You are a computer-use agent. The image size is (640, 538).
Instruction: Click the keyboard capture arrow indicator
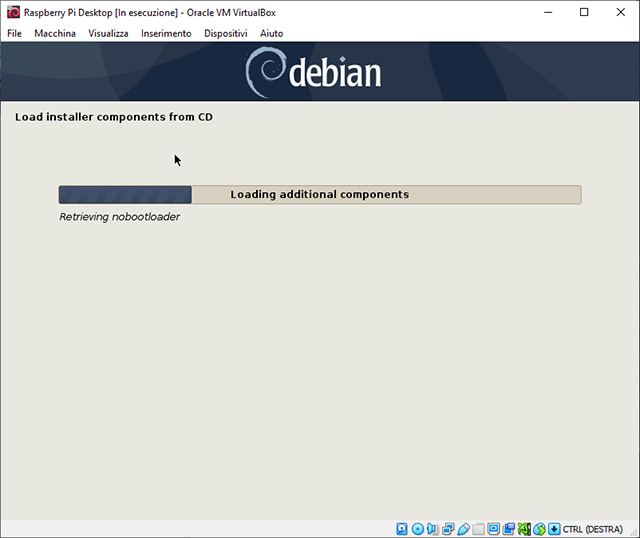[554, 528]
